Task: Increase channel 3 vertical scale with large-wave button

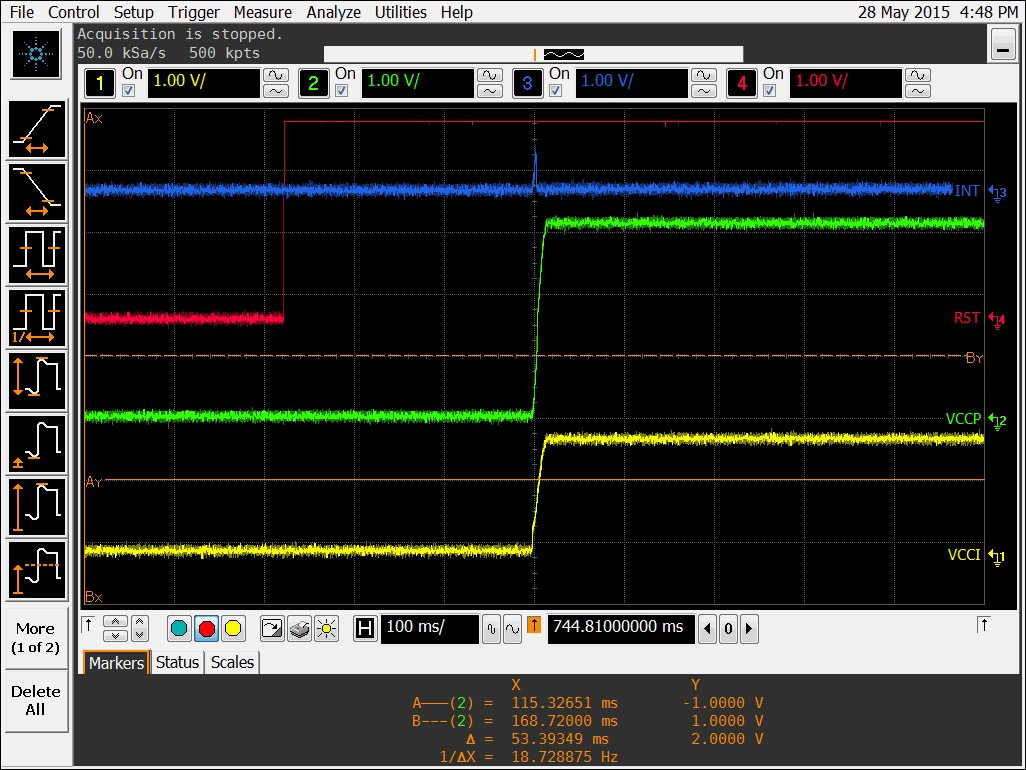Action: 703,75
